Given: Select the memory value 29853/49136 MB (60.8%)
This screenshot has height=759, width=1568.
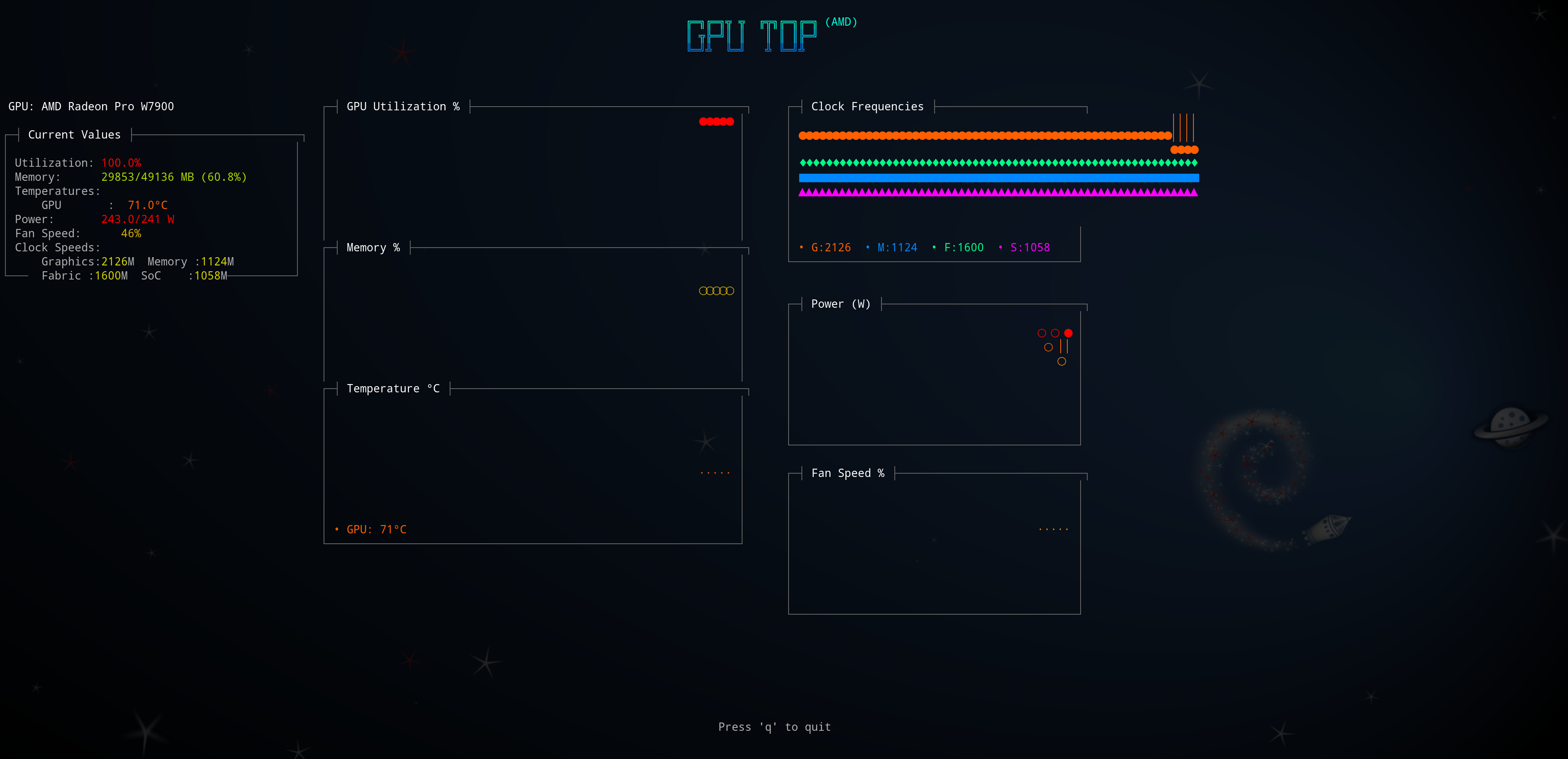Looking at the screenshot, I should tap(174, 177).
